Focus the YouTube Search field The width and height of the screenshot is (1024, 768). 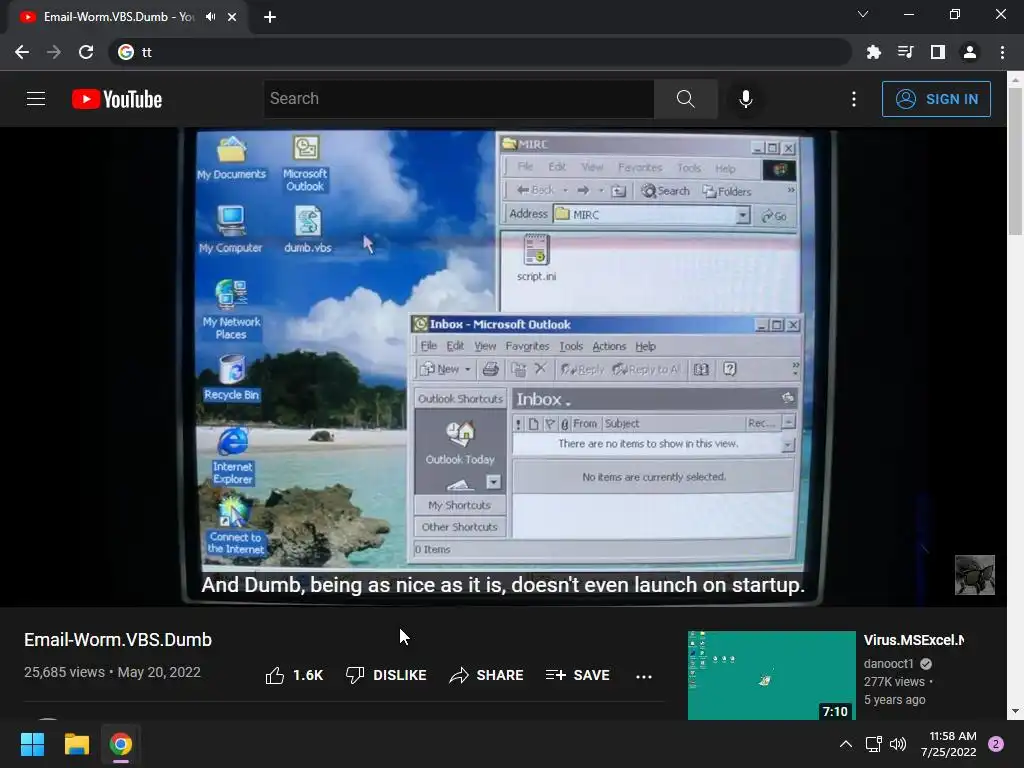point(459,99)
